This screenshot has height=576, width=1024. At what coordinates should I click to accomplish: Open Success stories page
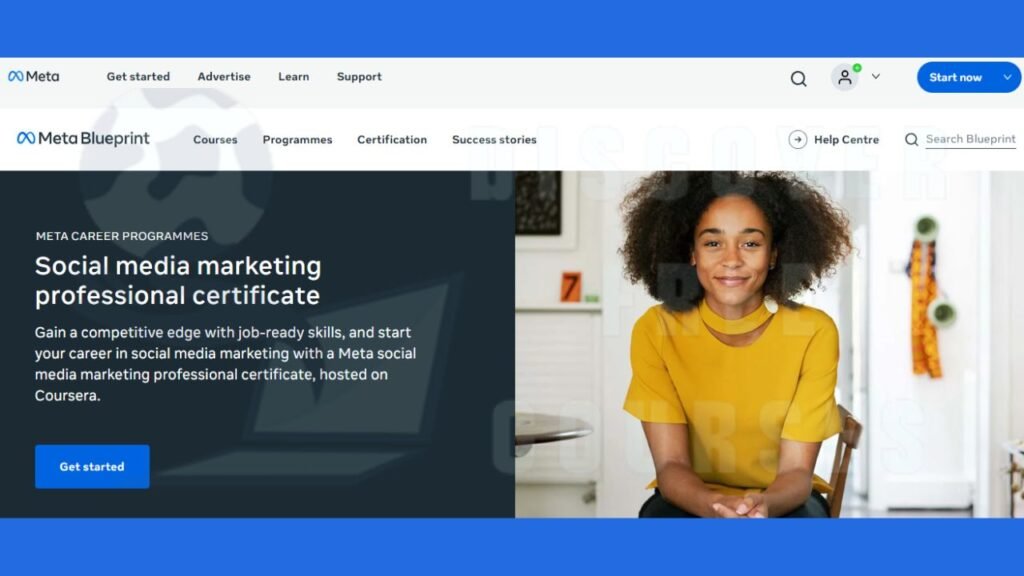click(494, 140)
